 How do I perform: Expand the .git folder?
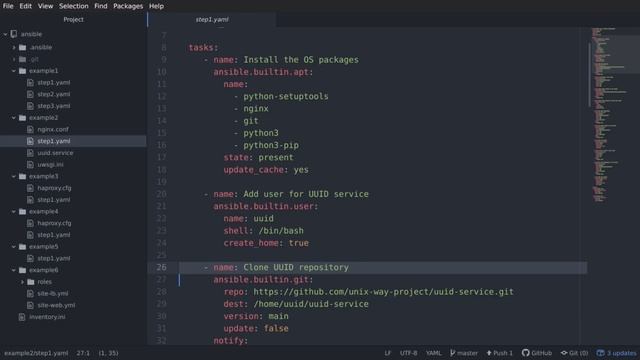[x=14, y=59]
